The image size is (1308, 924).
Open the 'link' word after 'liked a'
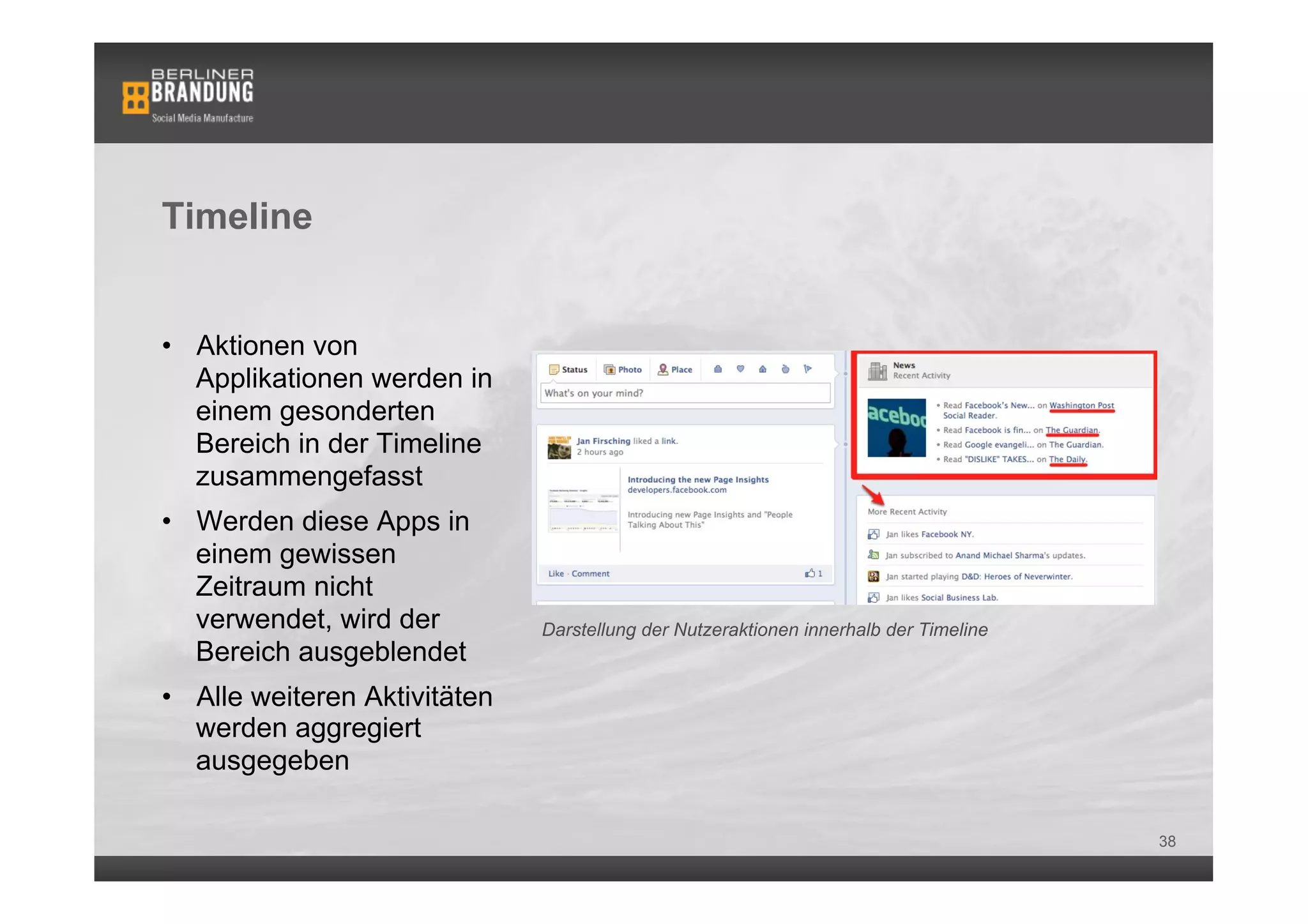[668, 441]
